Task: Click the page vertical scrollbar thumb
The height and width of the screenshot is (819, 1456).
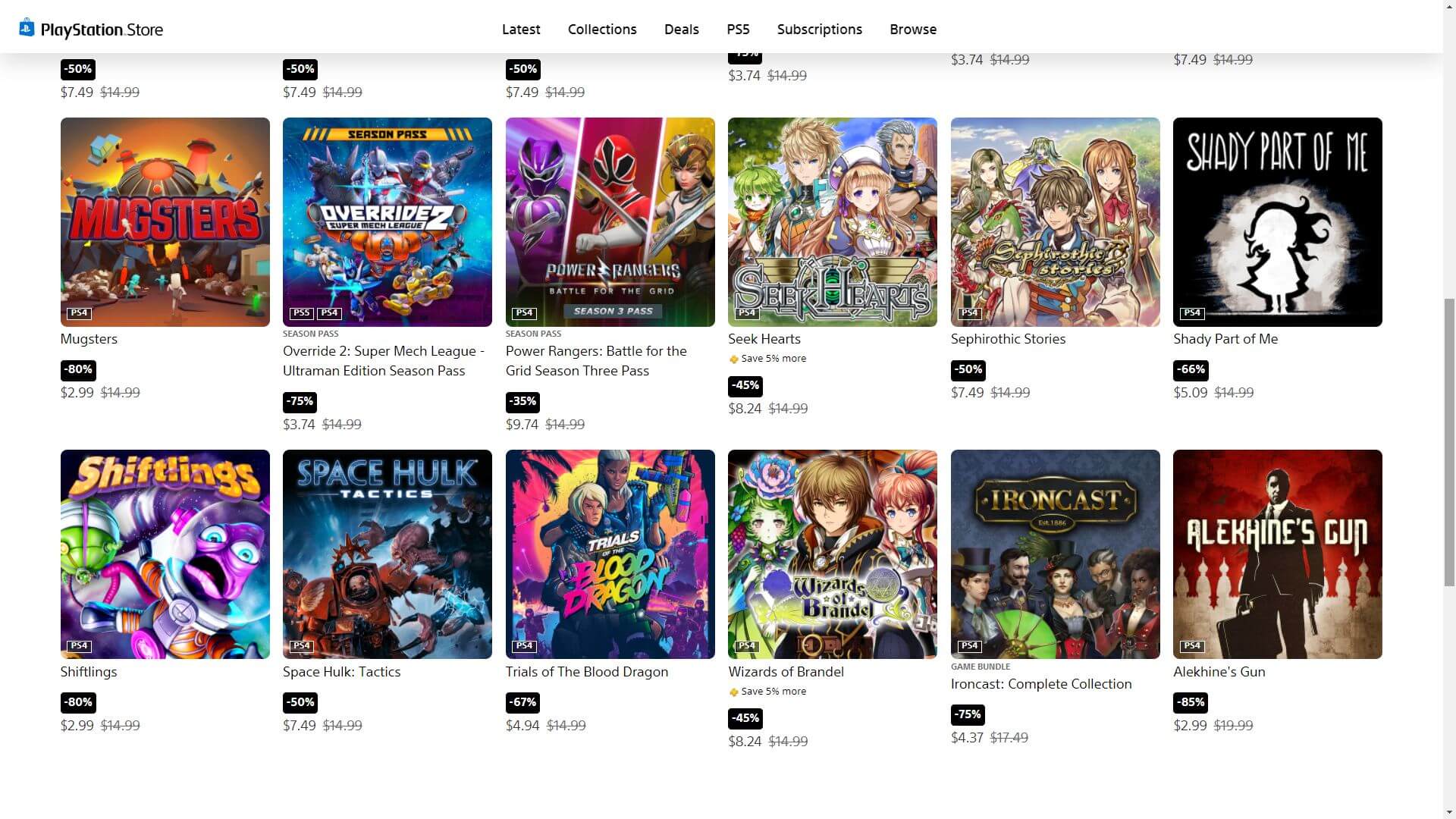Action: [1449, 441]
